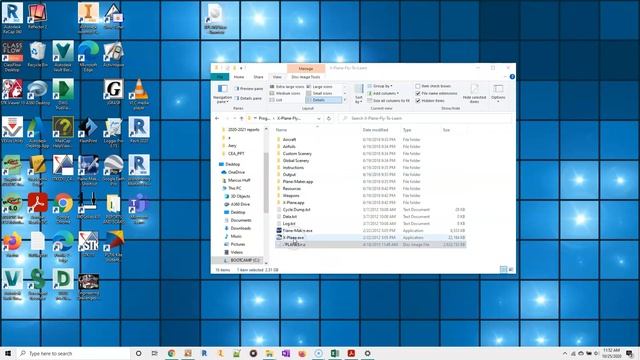Open Cortana circle icon on taskbar
This screenshot has height=360, width=640.
tap(138, 353)
